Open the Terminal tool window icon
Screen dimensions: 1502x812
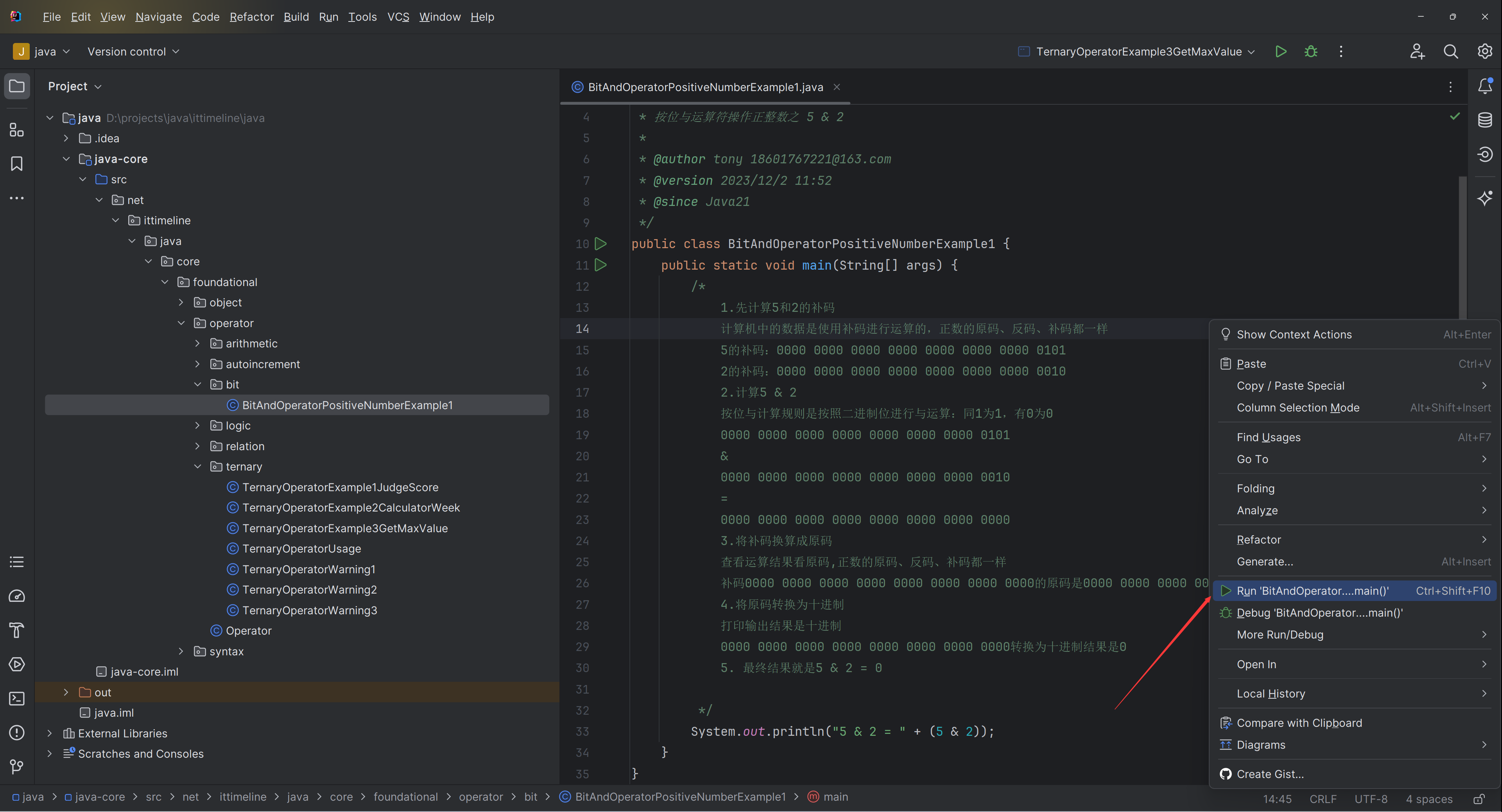pos(17,698)
